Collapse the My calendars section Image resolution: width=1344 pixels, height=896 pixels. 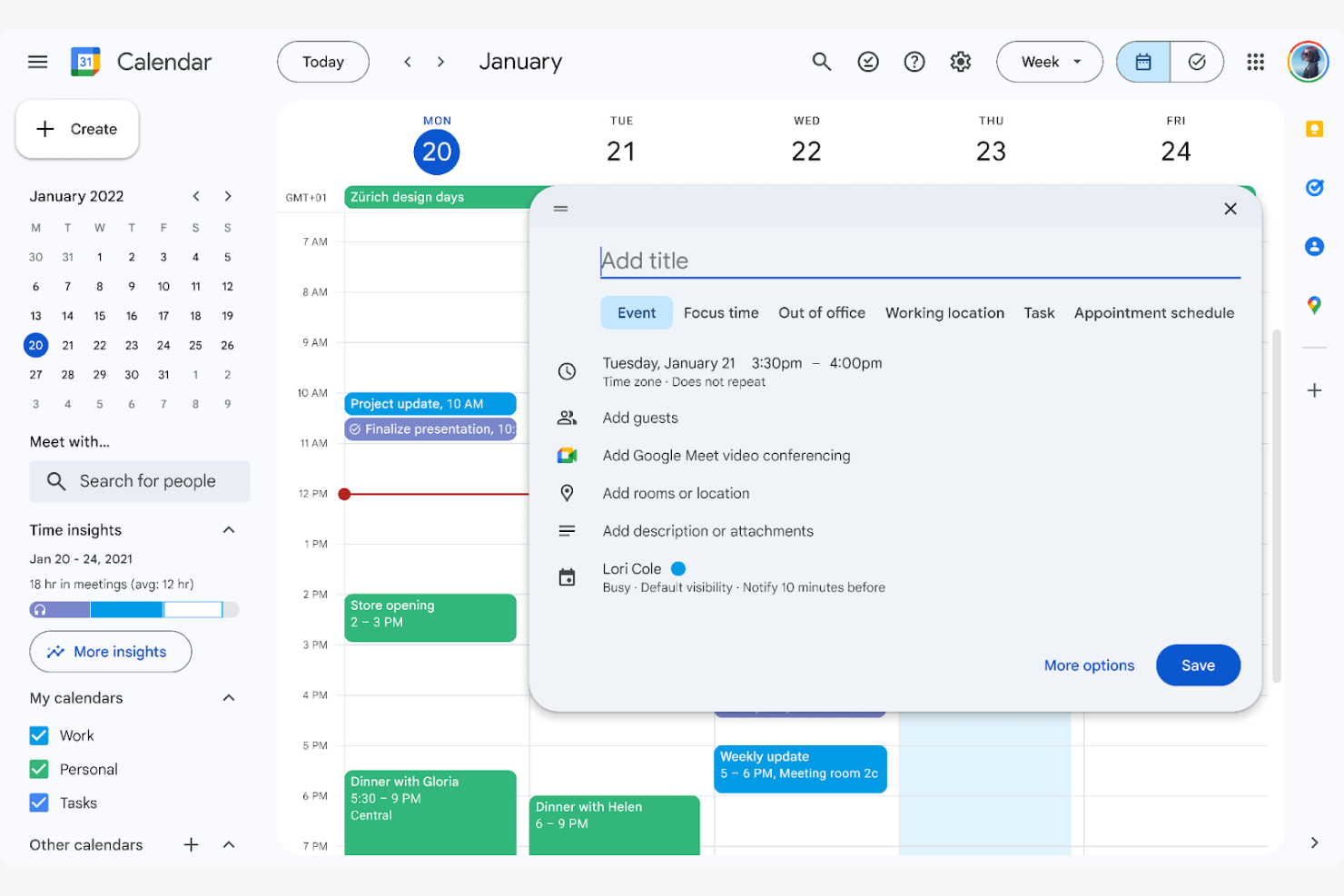pos(228,697)
